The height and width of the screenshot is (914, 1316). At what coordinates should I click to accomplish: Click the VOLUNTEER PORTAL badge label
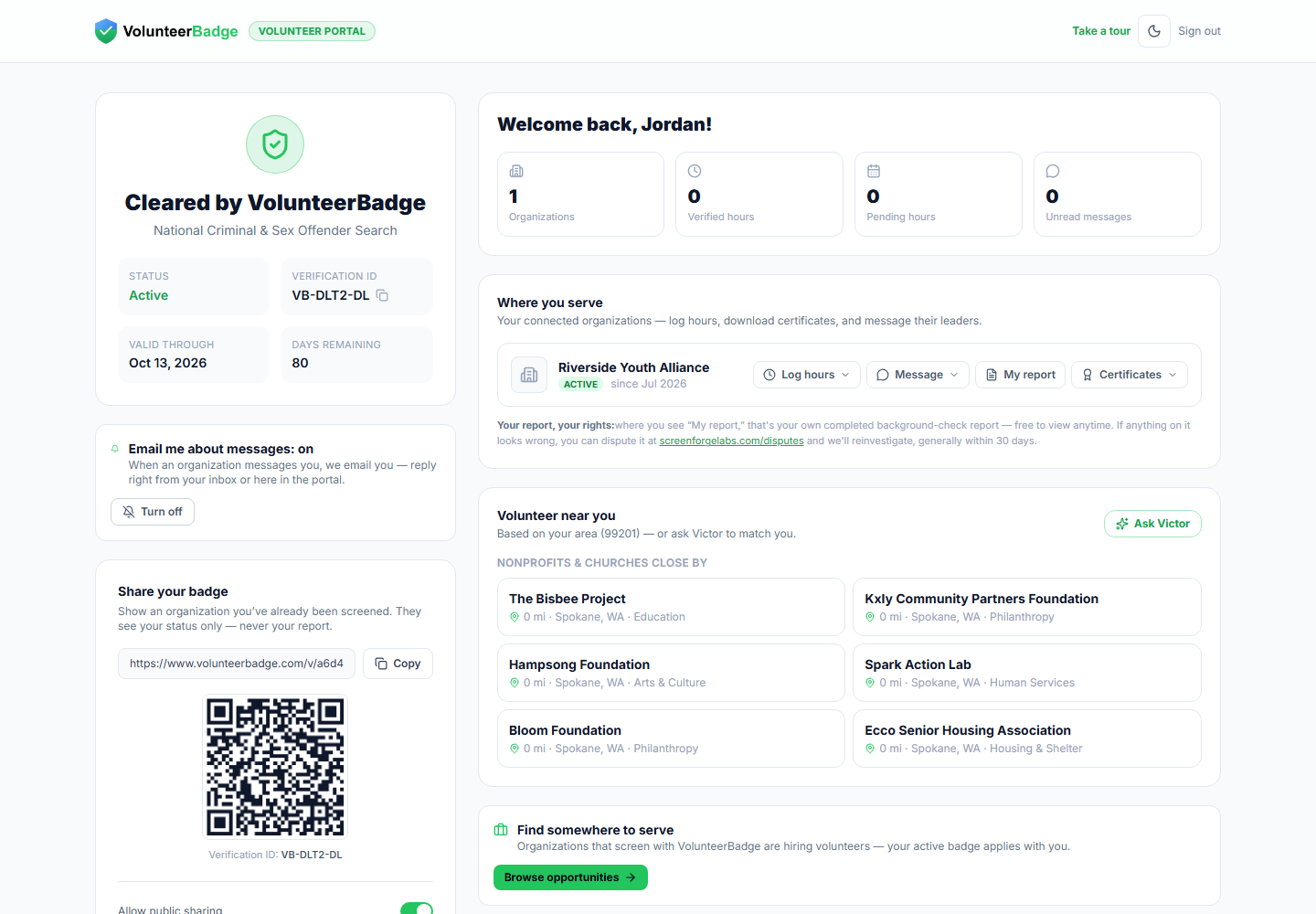pyautogui.click(x=312, y=31)
